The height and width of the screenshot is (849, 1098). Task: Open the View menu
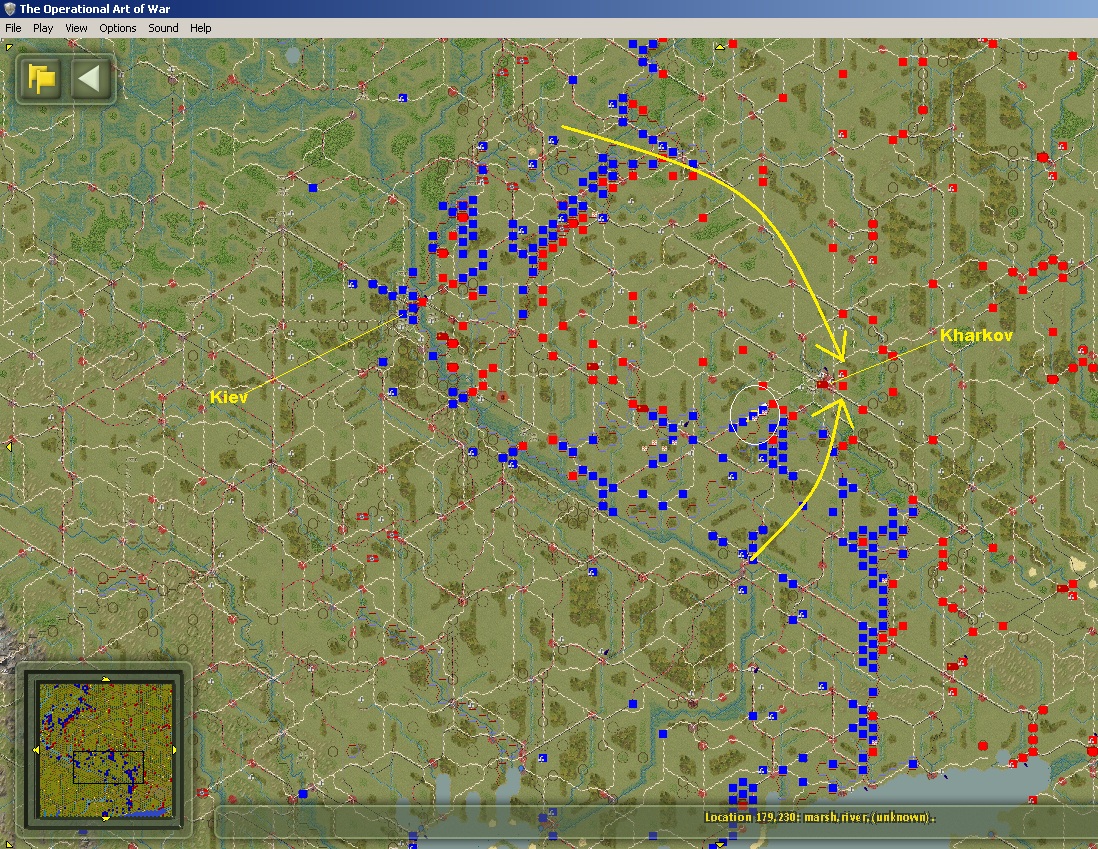point(76,28)
